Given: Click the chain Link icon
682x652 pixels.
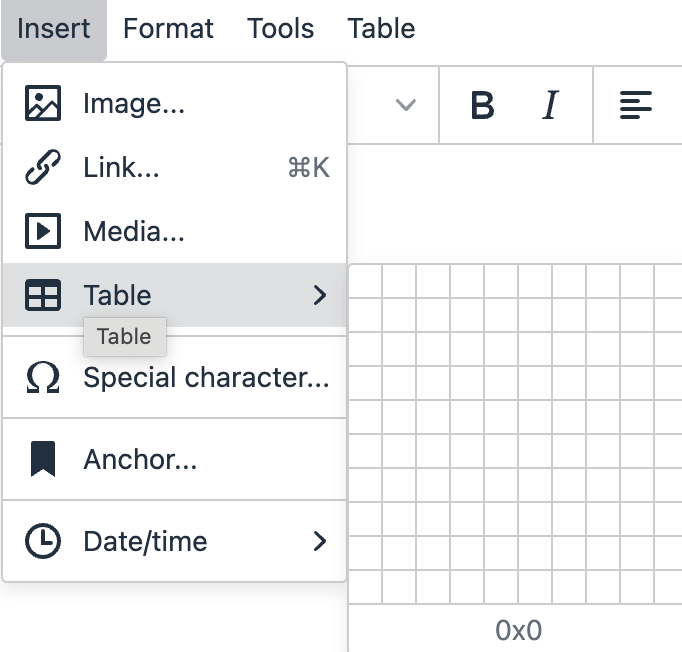Looking at the screenshot, I should coord(43,167).
